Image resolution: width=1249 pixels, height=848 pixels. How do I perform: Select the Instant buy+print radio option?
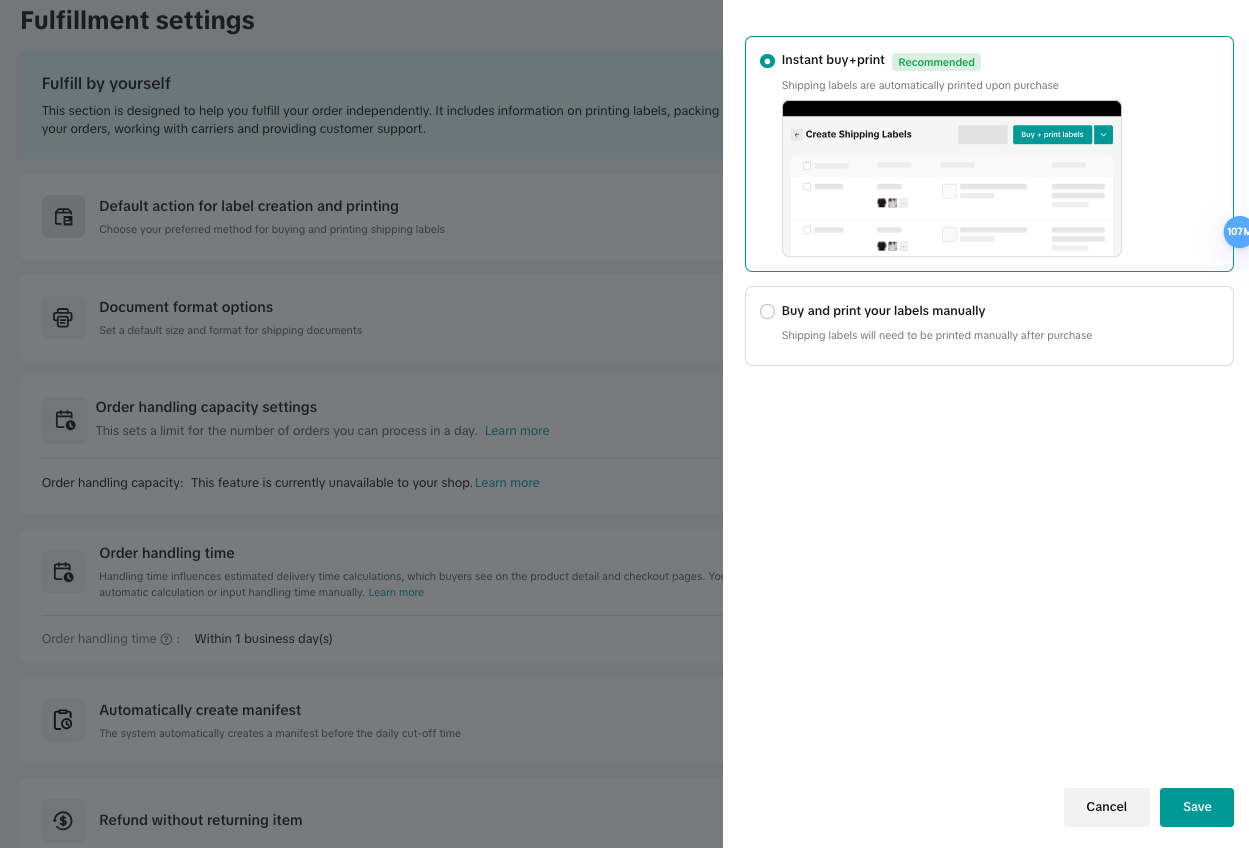(x=767, y=61)
